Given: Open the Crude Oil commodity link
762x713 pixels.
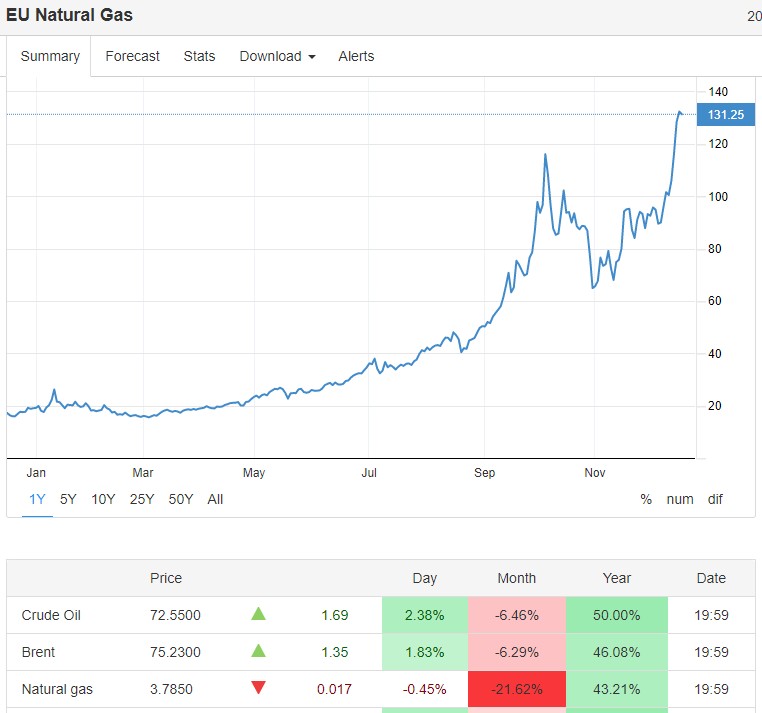Looking at the screenshot, I should tap(51, 615).
